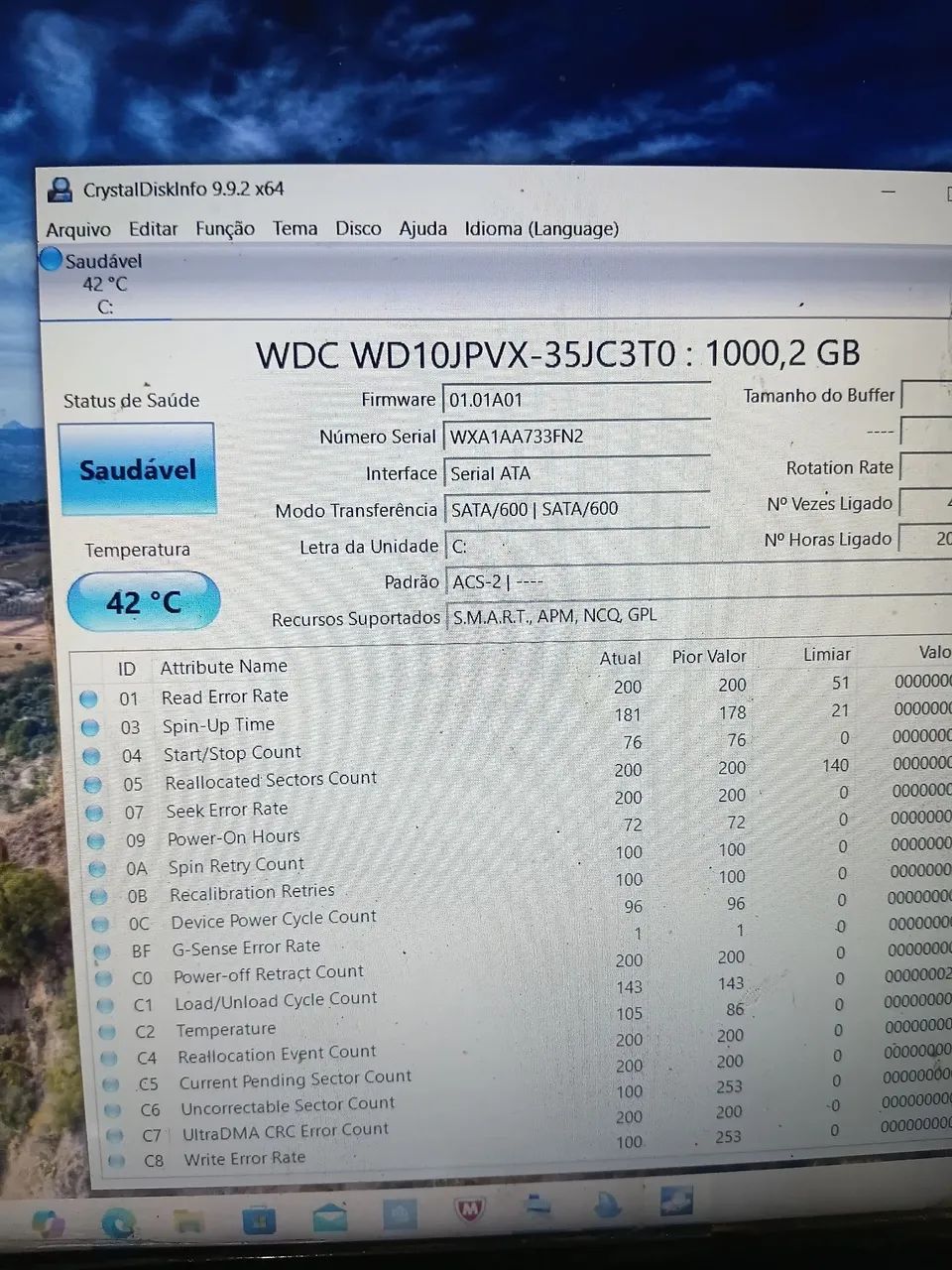The width and height of the screenshot is (952, 1270).
Task: Select the Reallocated Sectors Count row name
Action: (271, 781)
